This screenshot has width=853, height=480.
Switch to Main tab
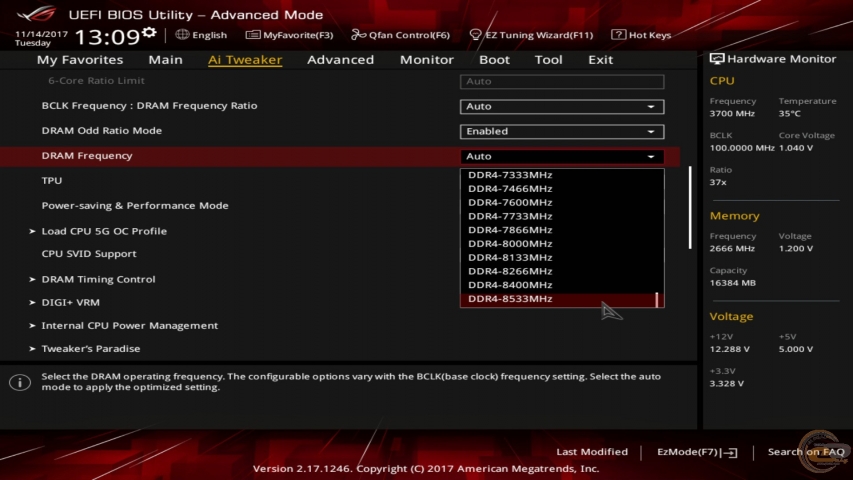(165, 59)
